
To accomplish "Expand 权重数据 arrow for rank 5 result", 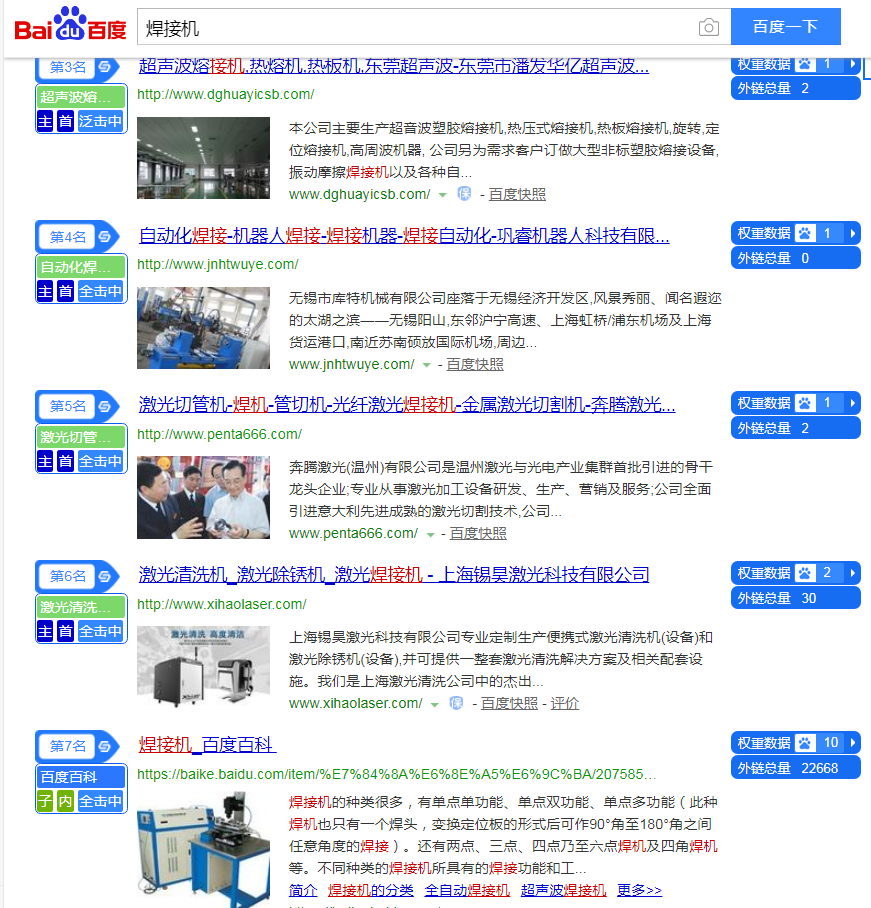I will 852,403.
